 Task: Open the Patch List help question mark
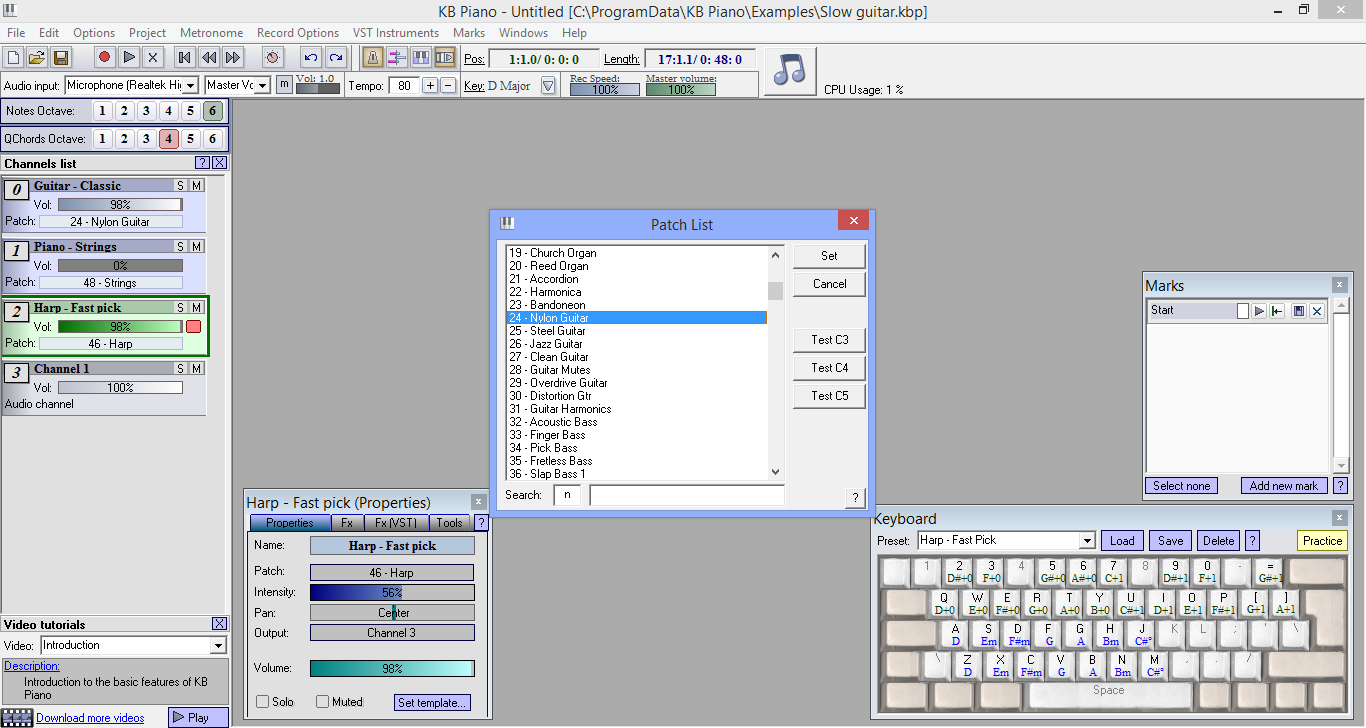(854, 498)
